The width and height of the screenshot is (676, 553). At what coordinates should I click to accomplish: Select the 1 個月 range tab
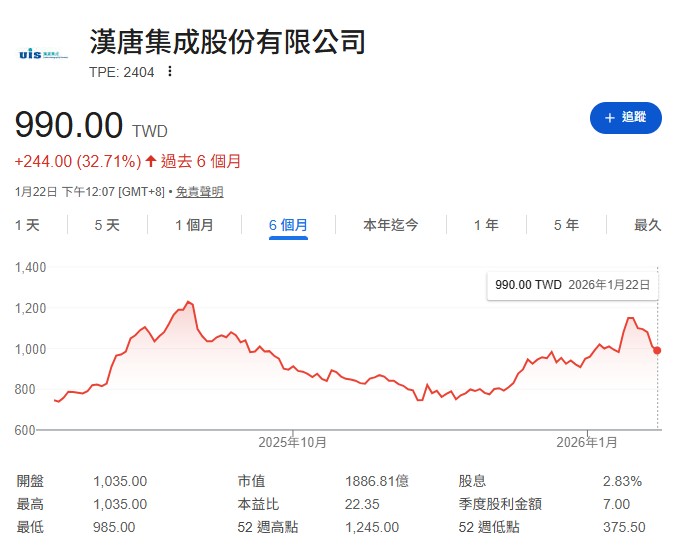[194, 225]
